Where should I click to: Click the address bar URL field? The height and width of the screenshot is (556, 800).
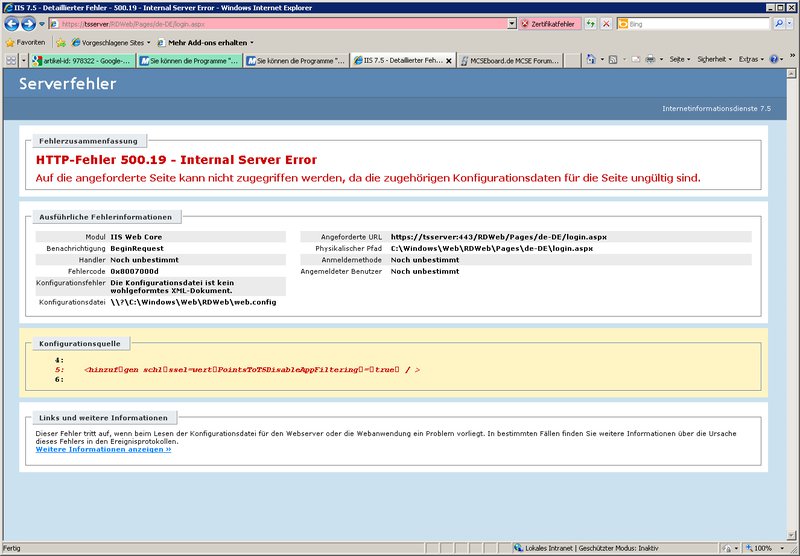[278, 24]
